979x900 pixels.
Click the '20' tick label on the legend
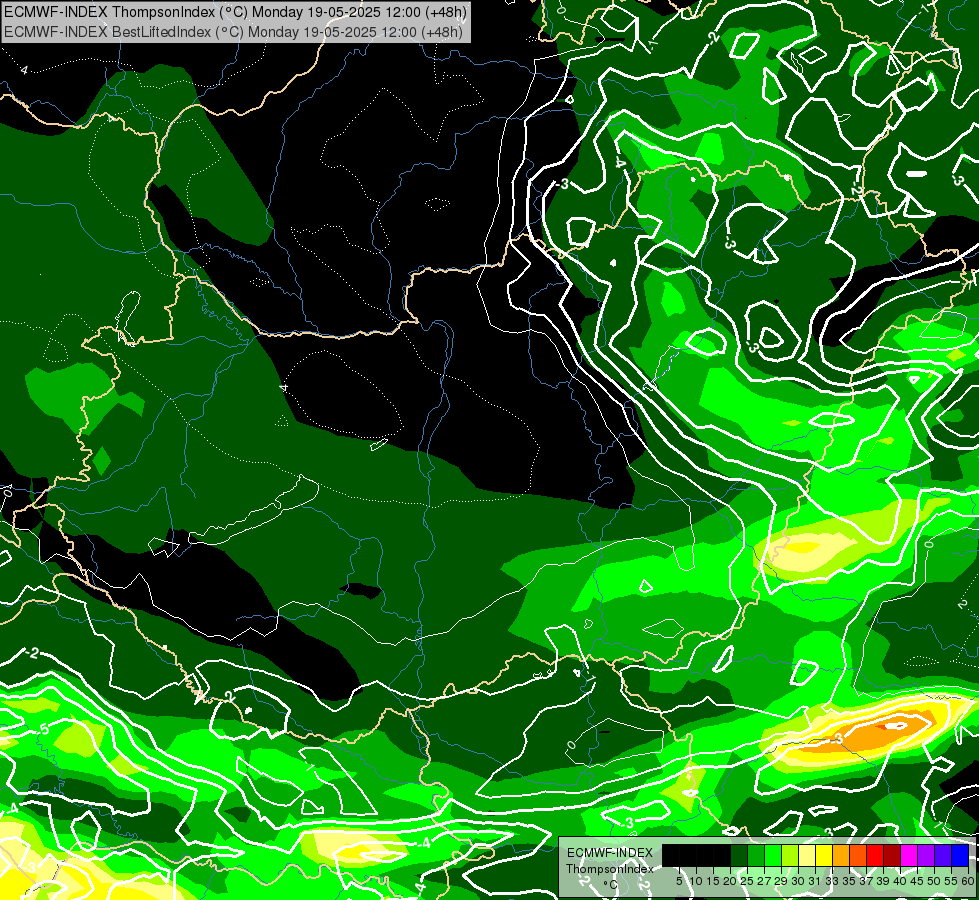tap(730, 881)
